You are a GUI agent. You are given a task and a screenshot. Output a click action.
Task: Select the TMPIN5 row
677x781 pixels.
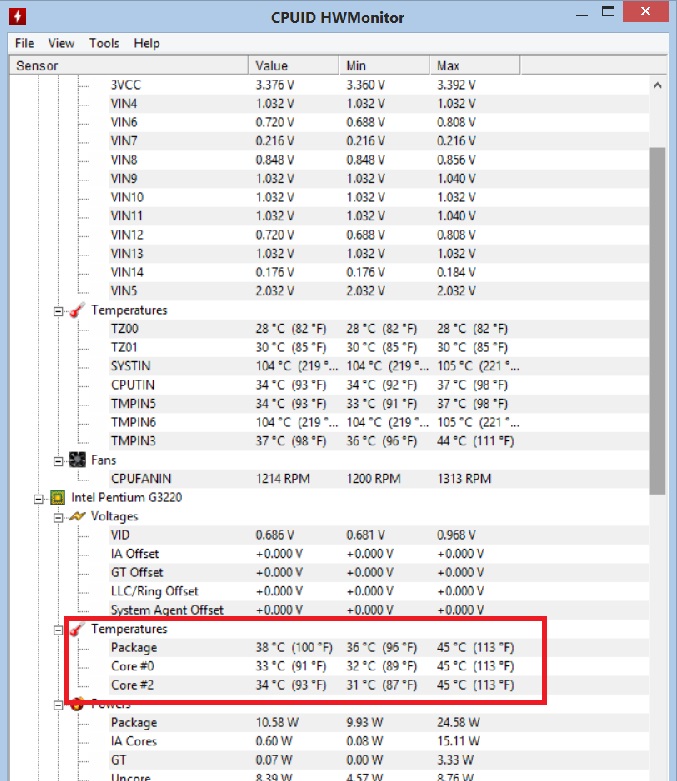click(379, 403)
